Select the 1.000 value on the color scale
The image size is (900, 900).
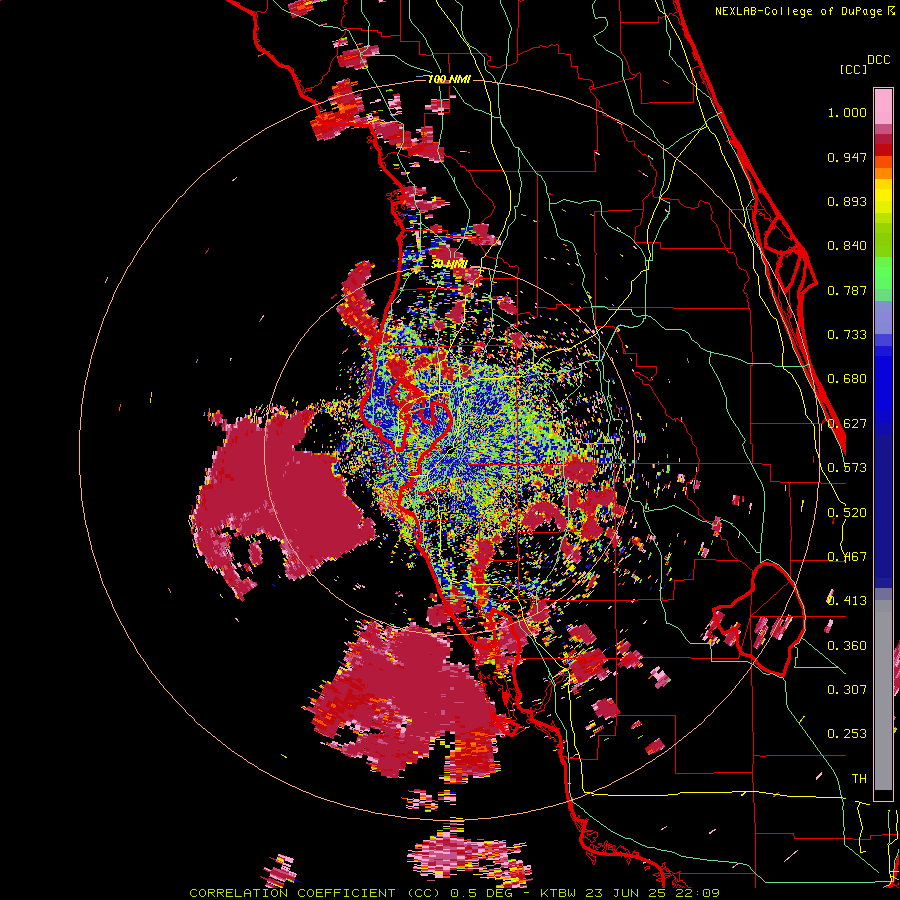[x=847, y=112]
